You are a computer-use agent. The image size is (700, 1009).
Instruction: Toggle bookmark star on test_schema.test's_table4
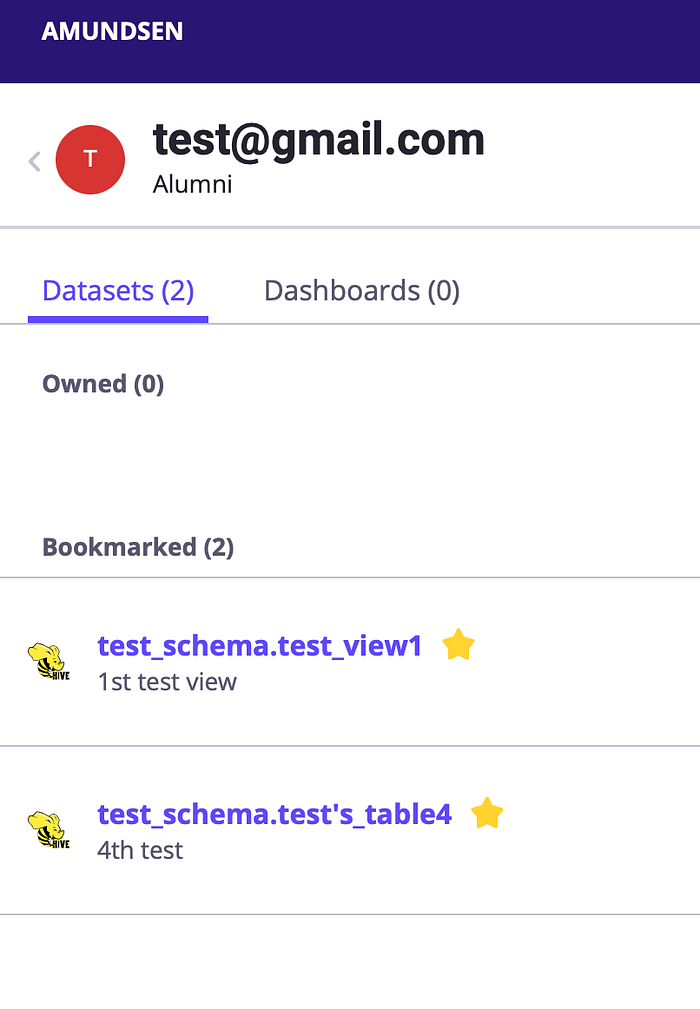coord(487,813)
